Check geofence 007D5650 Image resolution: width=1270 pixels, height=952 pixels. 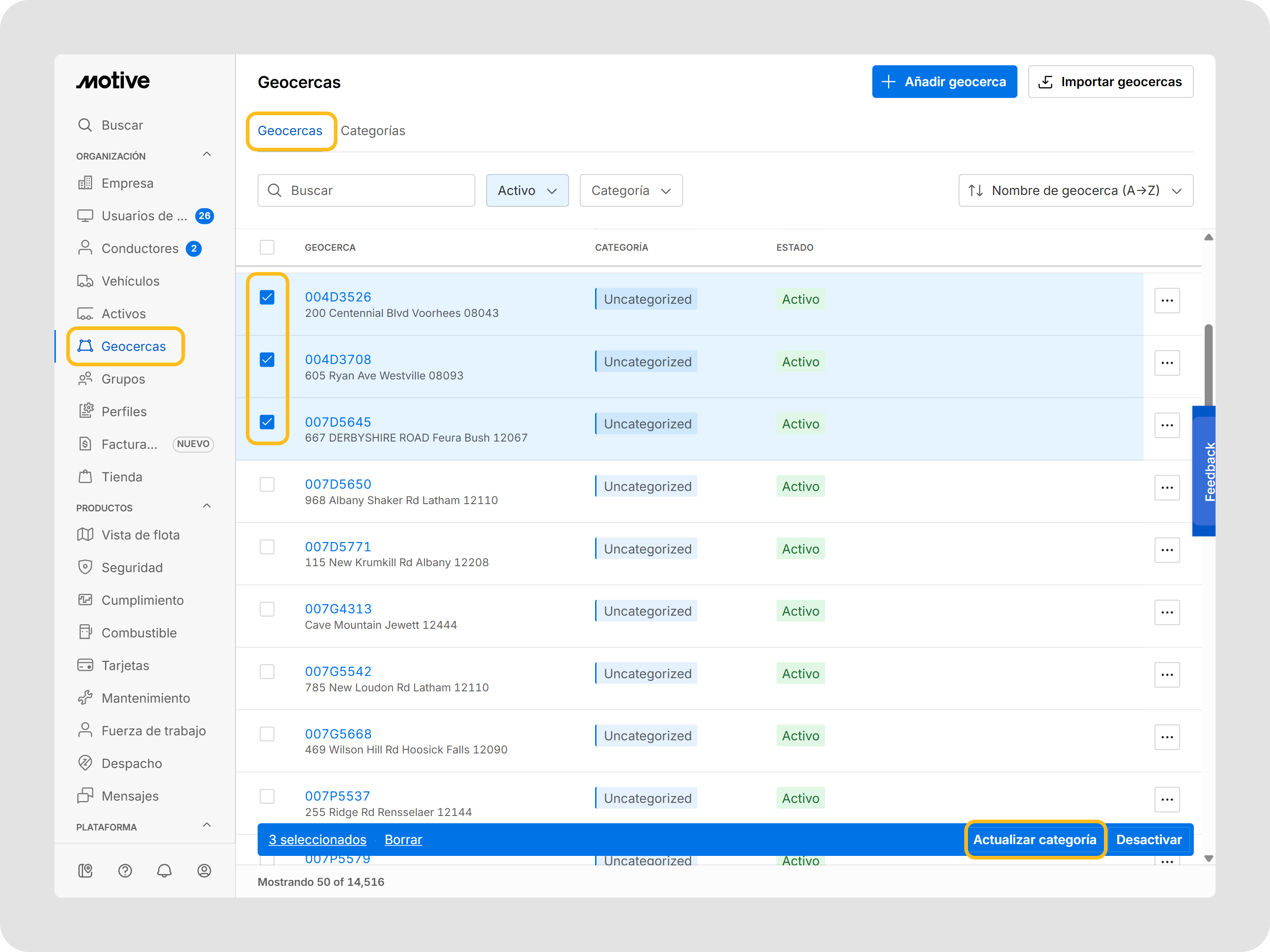click(x=267, y=484)
